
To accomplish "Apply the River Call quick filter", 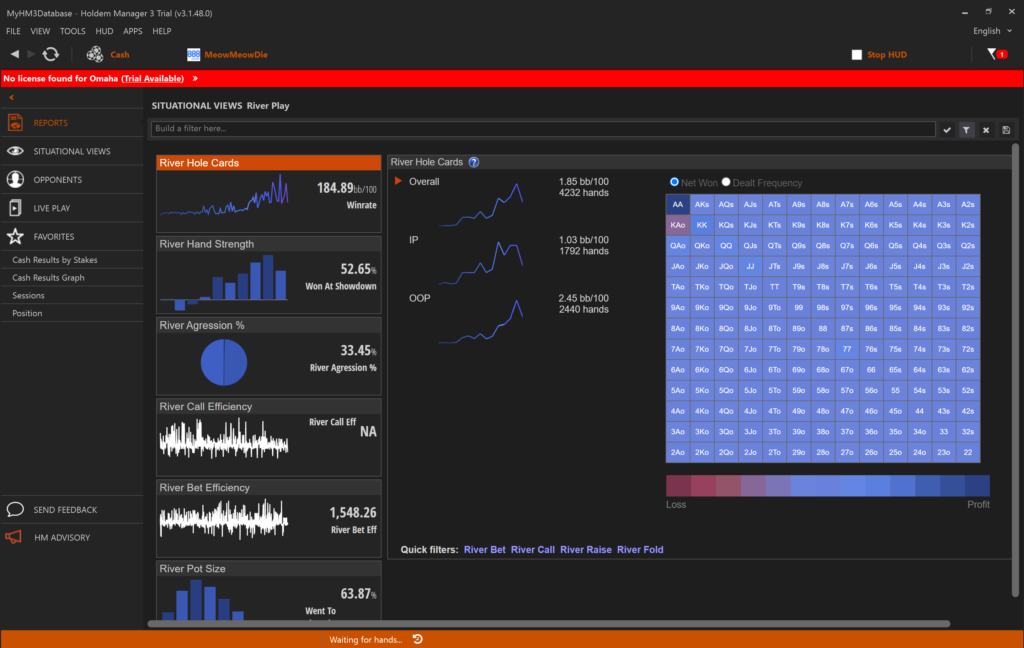I will (533, 549).
